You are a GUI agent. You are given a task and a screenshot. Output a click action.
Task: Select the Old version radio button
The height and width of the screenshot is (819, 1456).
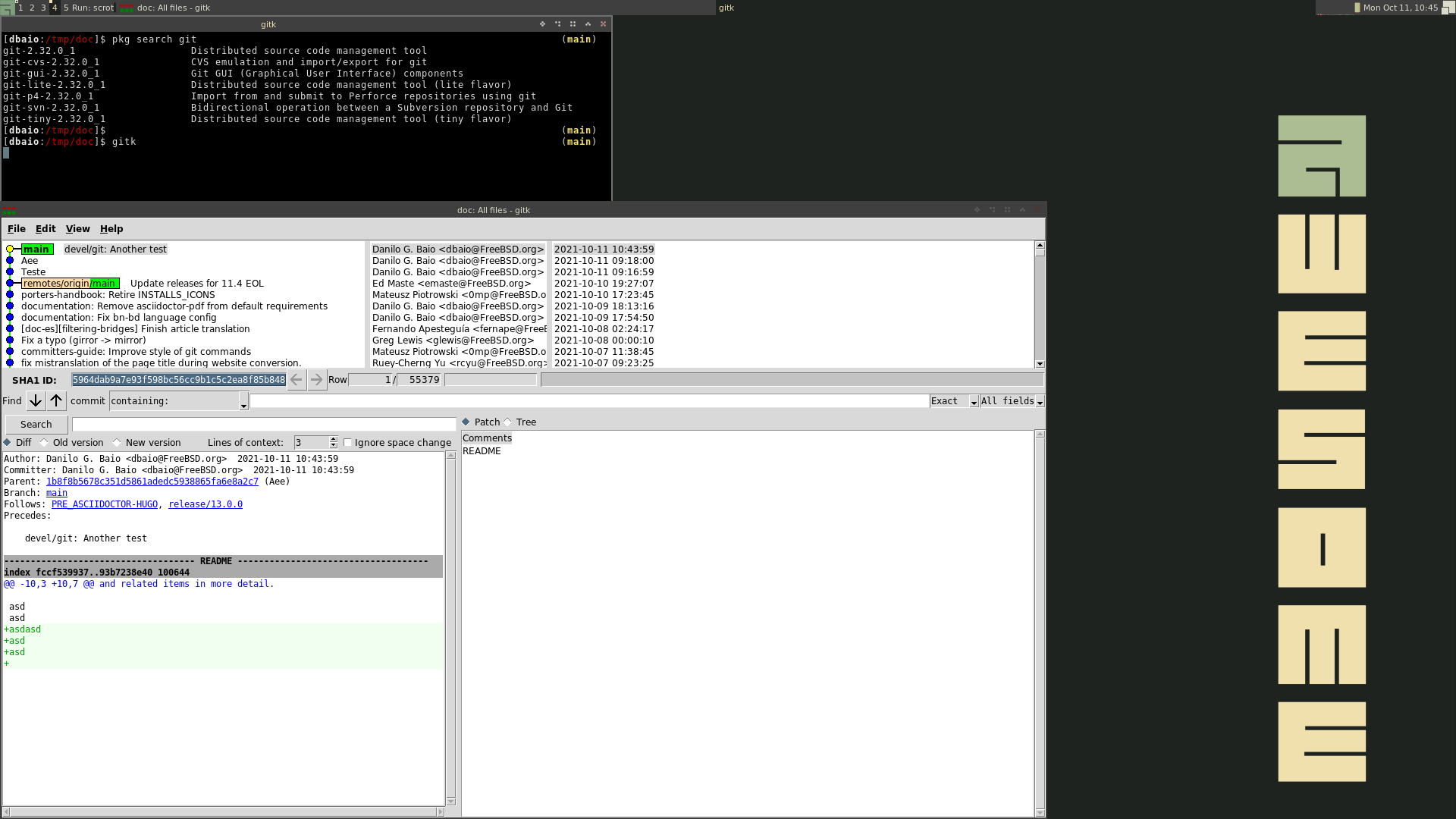tap(44, 443)
